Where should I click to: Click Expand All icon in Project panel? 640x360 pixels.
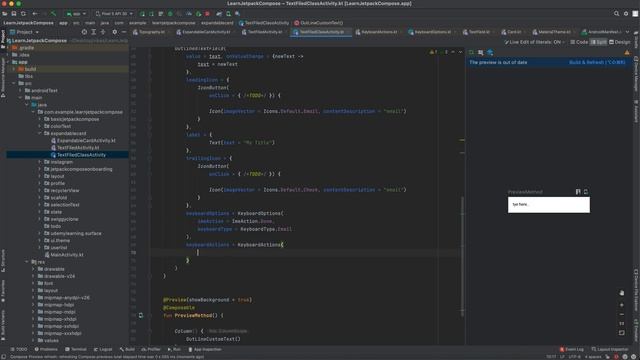click(93, 32)
